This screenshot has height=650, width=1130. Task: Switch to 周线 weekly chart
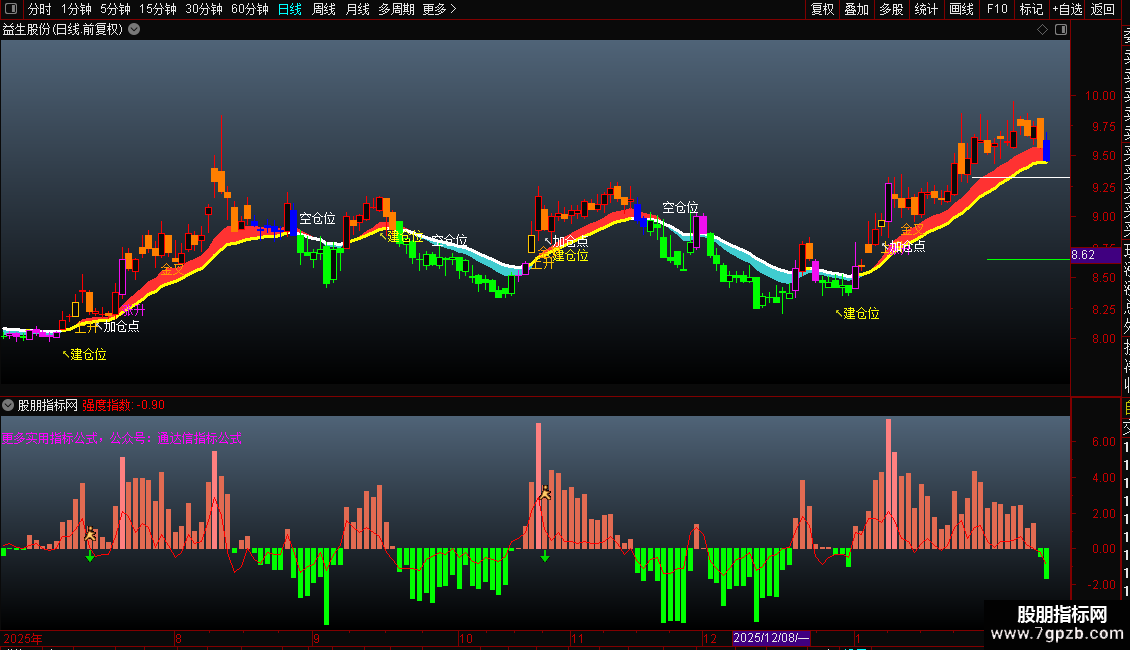point(324,9)
